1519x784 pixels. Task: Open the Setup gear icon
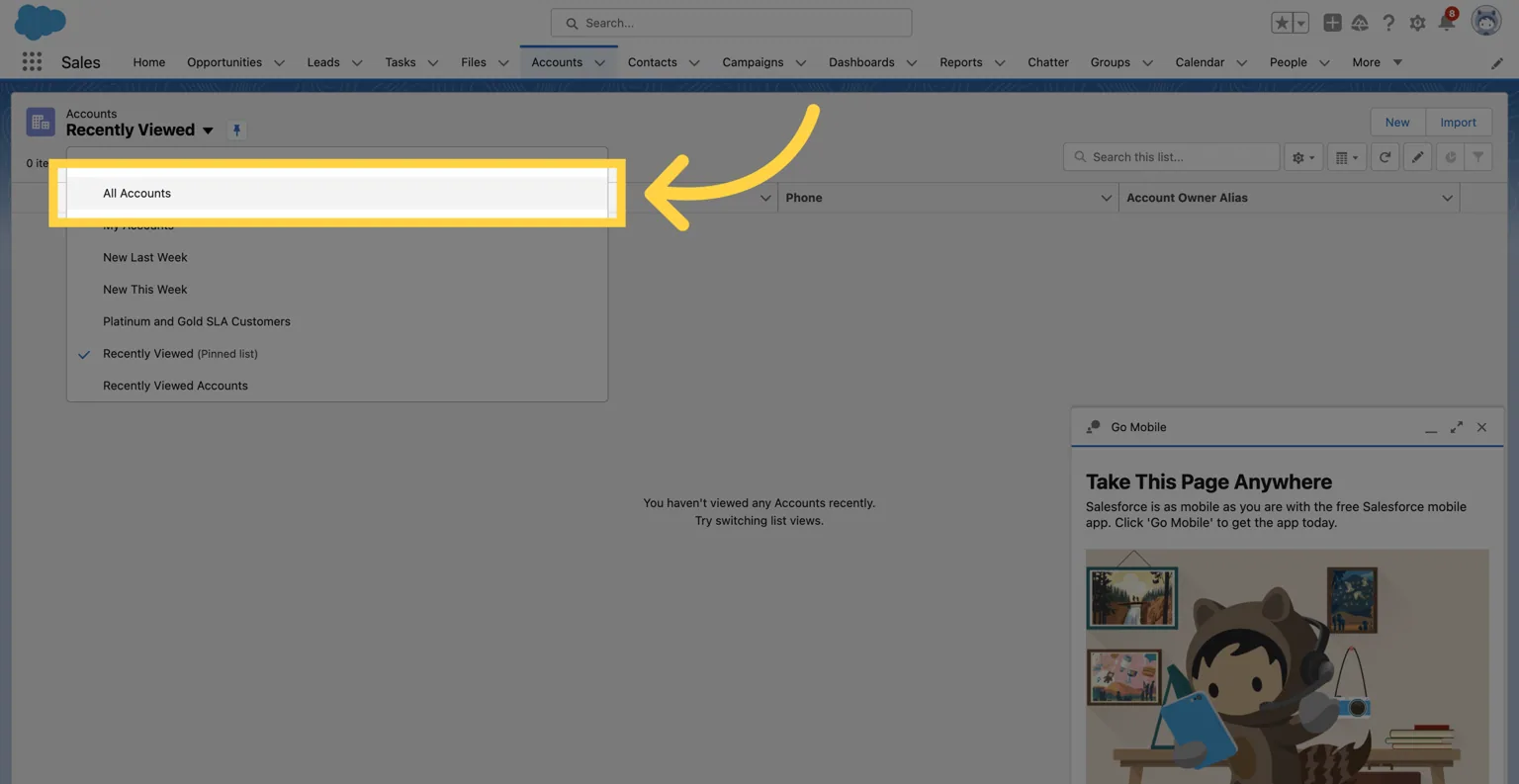(1417, 23)
